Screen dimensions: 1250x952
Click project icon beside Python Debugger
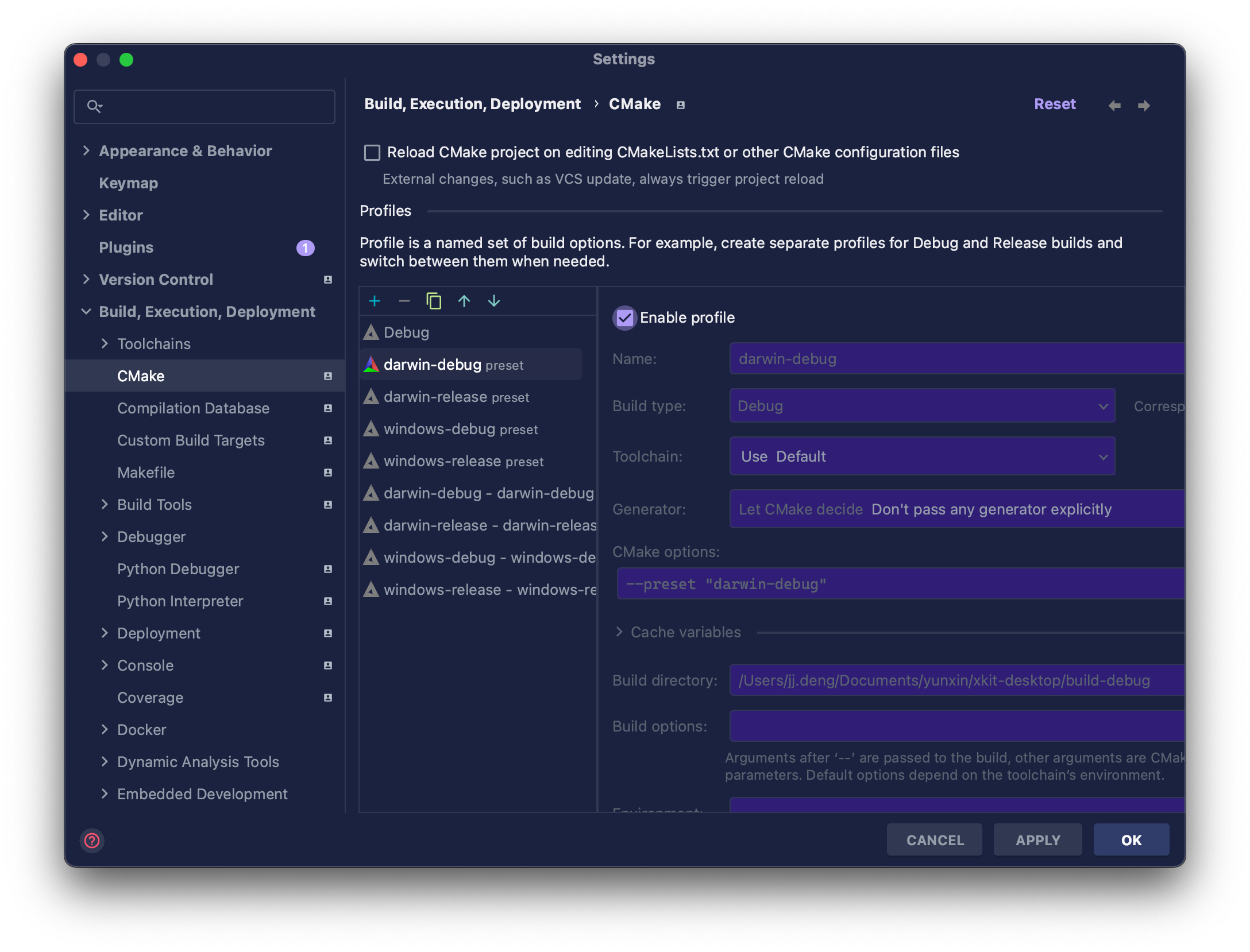328,569
